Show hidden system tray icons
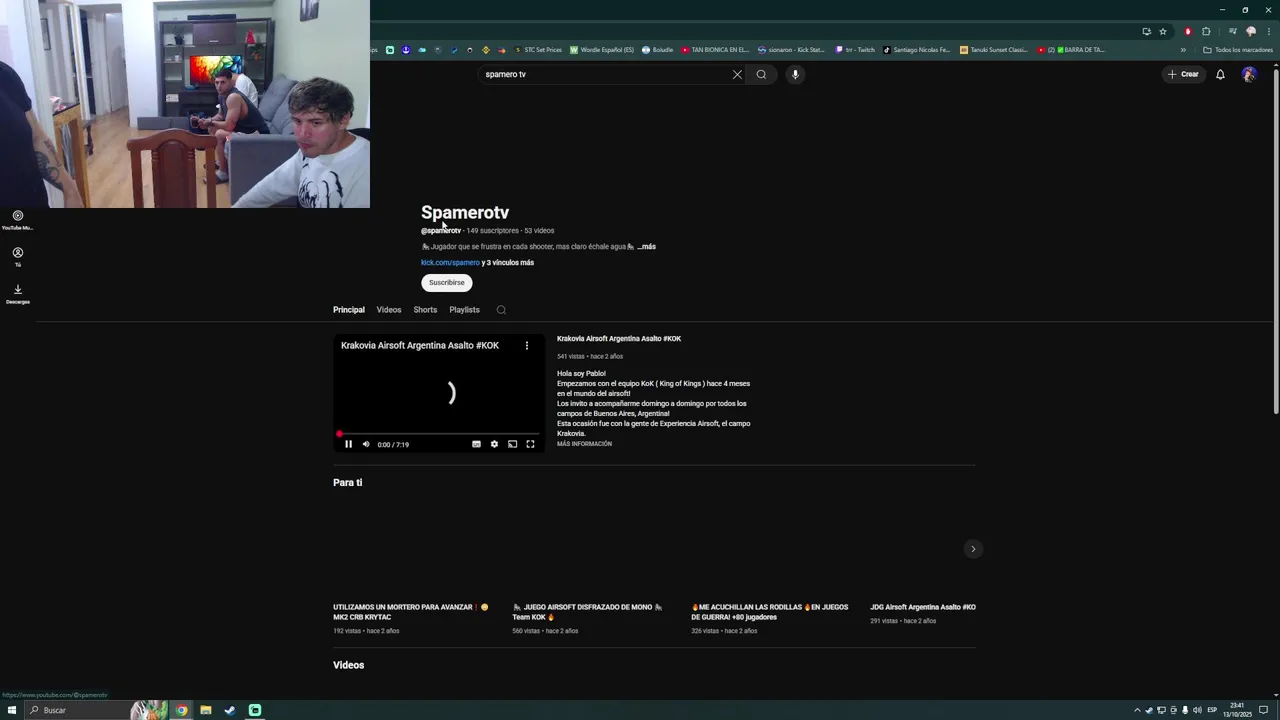 point(1137,710)
